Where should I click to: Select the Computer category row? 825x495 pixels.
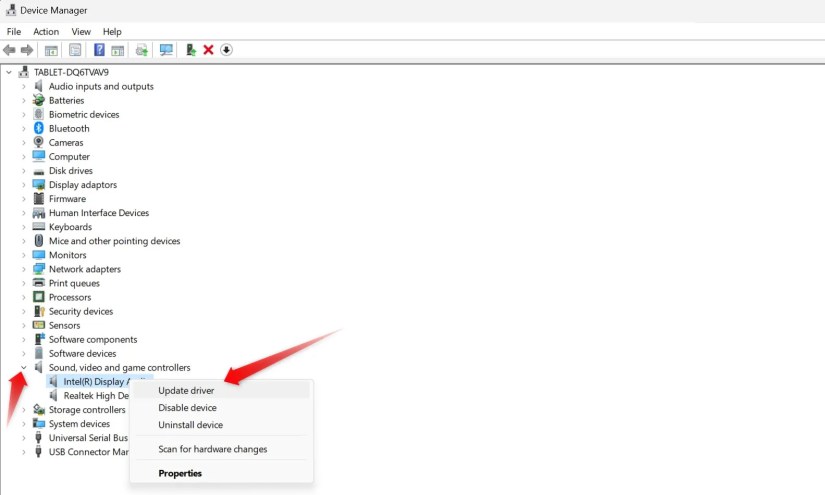click(x=69, y=157)
